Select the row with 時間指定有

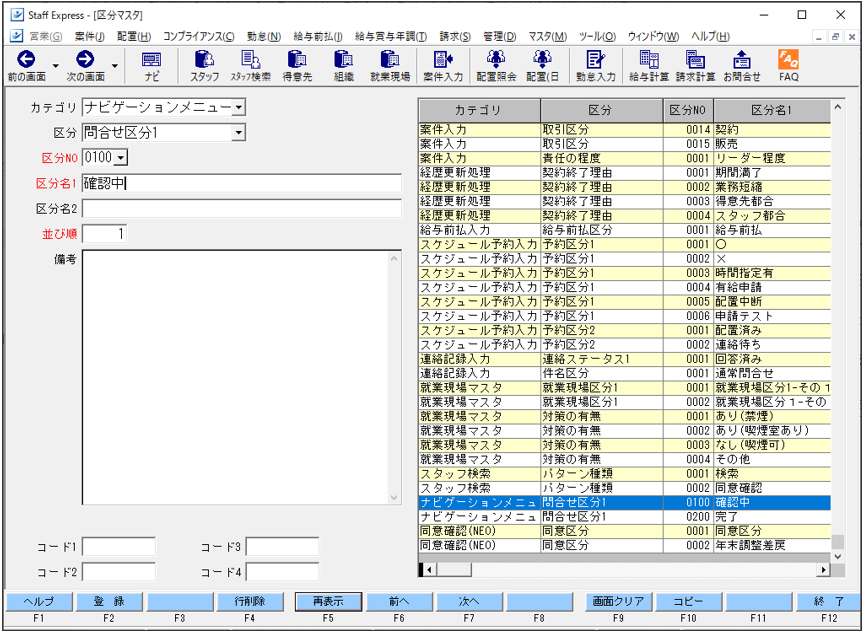(x=624, y=273)
